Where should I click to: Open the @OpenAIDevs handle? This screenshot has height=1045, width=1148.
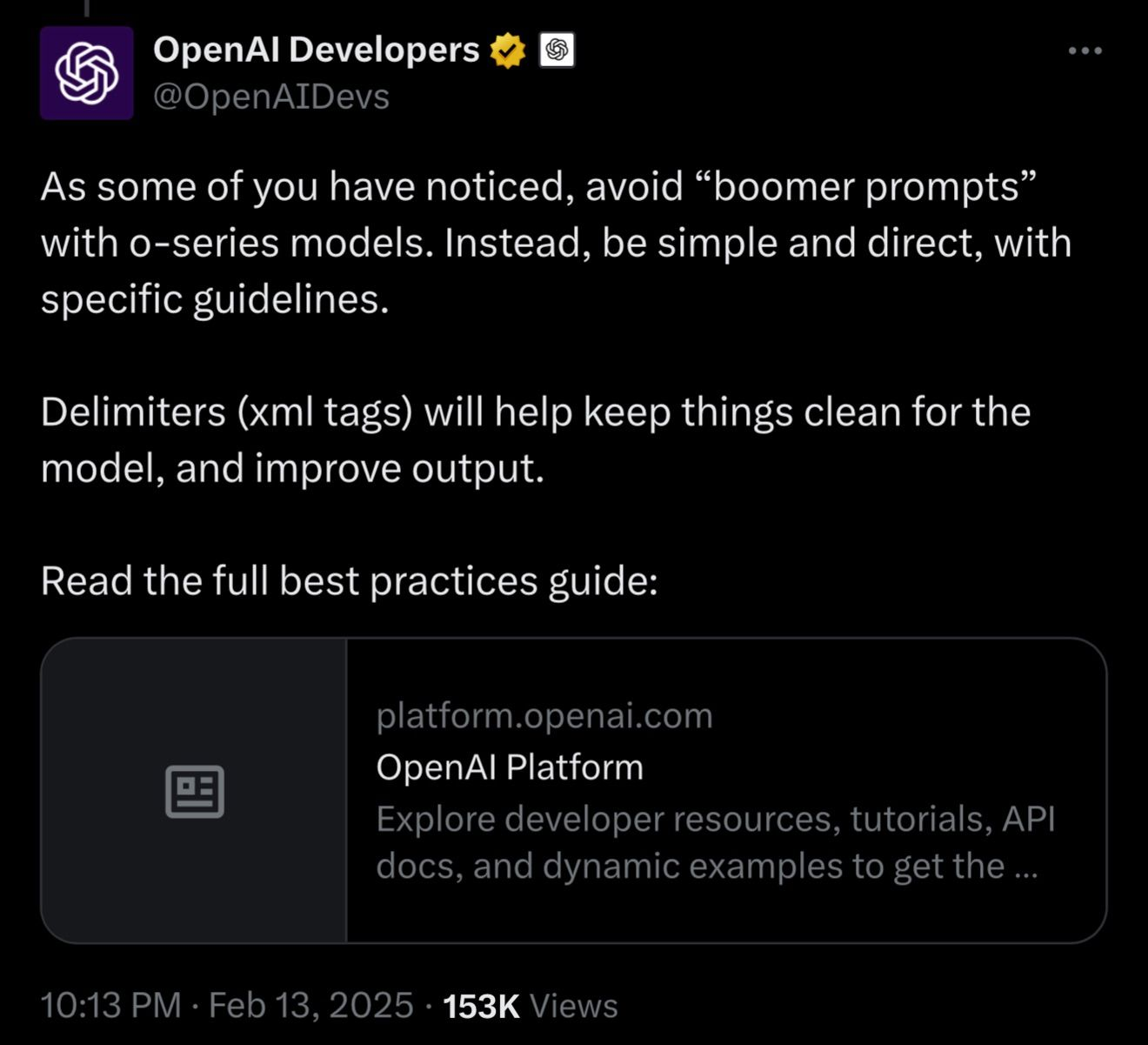pos(271,97)
